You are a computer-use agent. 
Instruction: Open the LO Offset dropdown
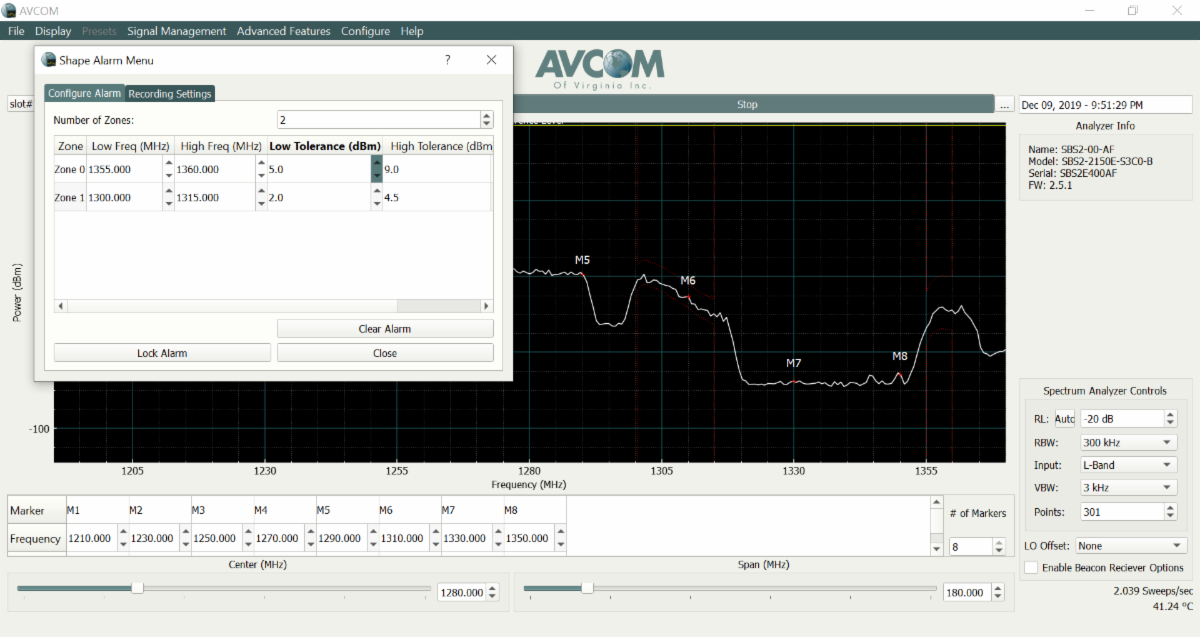tap(1130, 546)
